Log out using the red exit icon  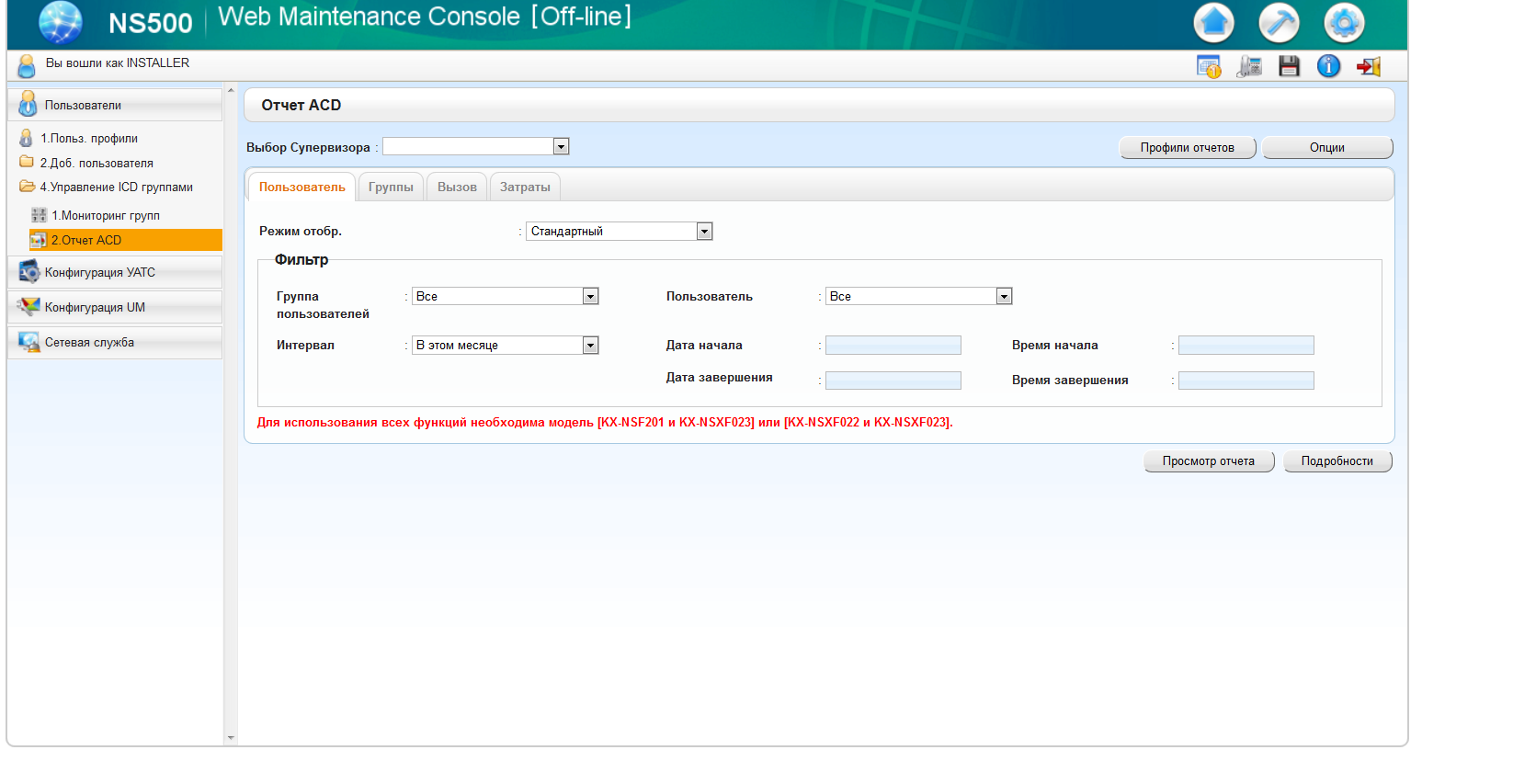point(1369,66)
